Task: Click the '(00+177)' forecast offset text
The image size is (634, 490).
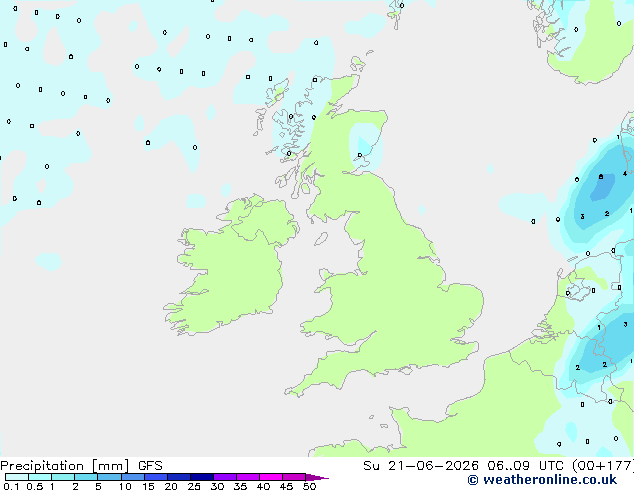Action: (602, 466)
